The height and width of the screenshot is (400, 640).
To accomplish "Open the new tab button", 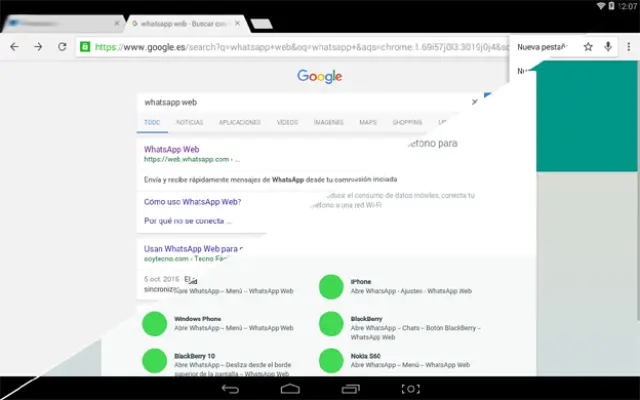I will [x=261, y=23].
